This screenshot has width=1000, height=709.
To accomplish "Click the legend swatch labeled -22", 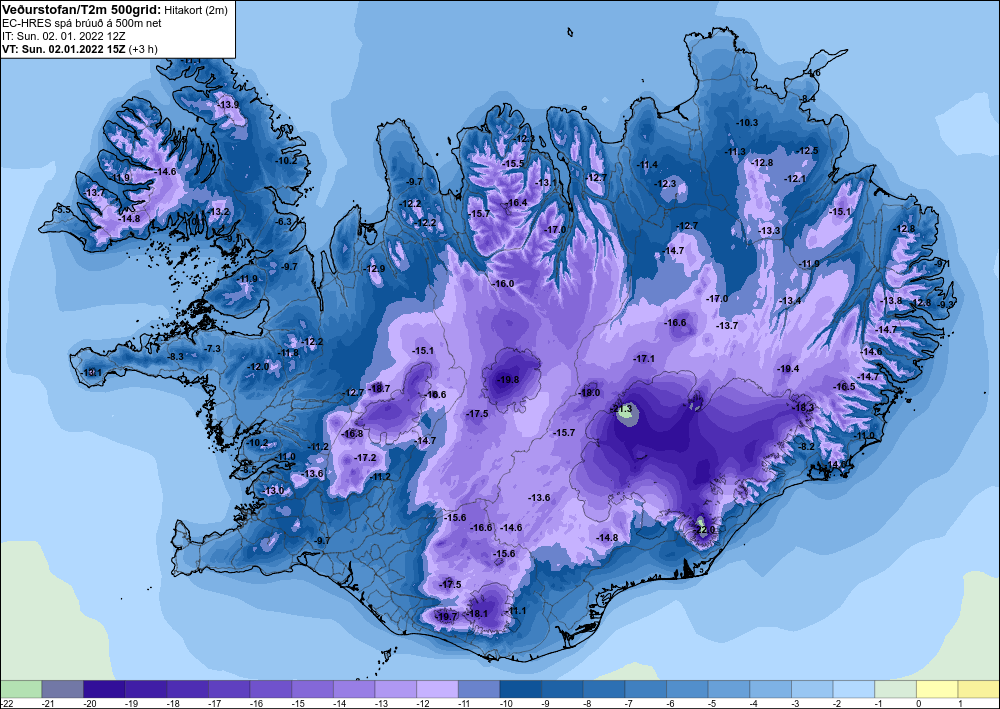I will click(21, 689).
